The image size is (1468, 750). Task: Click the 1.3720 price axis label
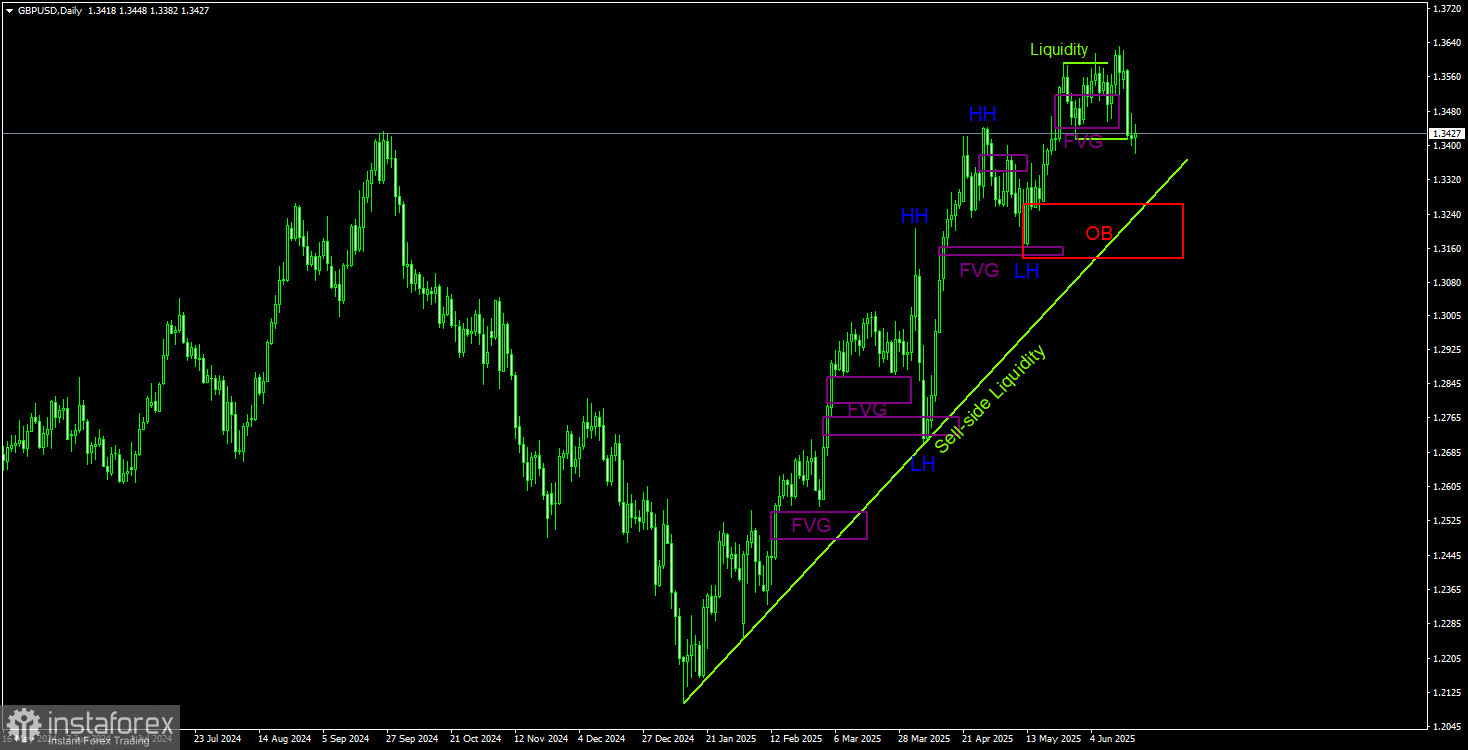click(x=1445, y=9)
